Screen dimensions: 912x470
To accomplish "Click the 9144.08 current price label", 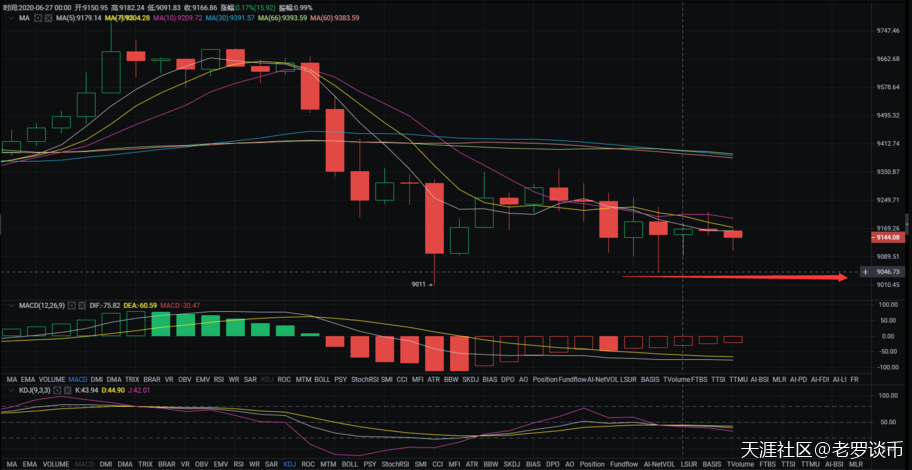I will click(x=887, y=237).
